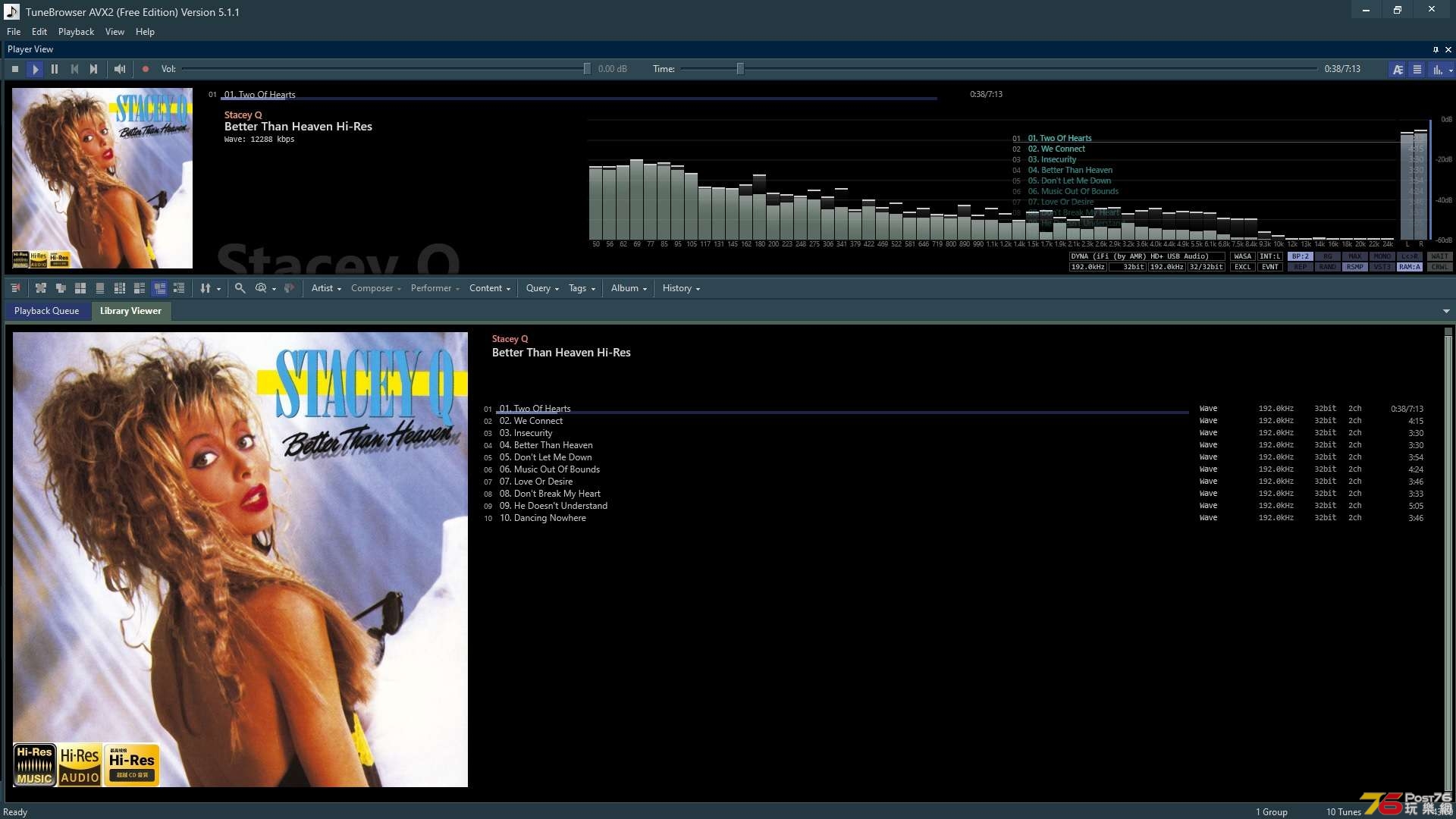
Task: Open the tab list arrow at right of tabs
Action: [1446, 311]
